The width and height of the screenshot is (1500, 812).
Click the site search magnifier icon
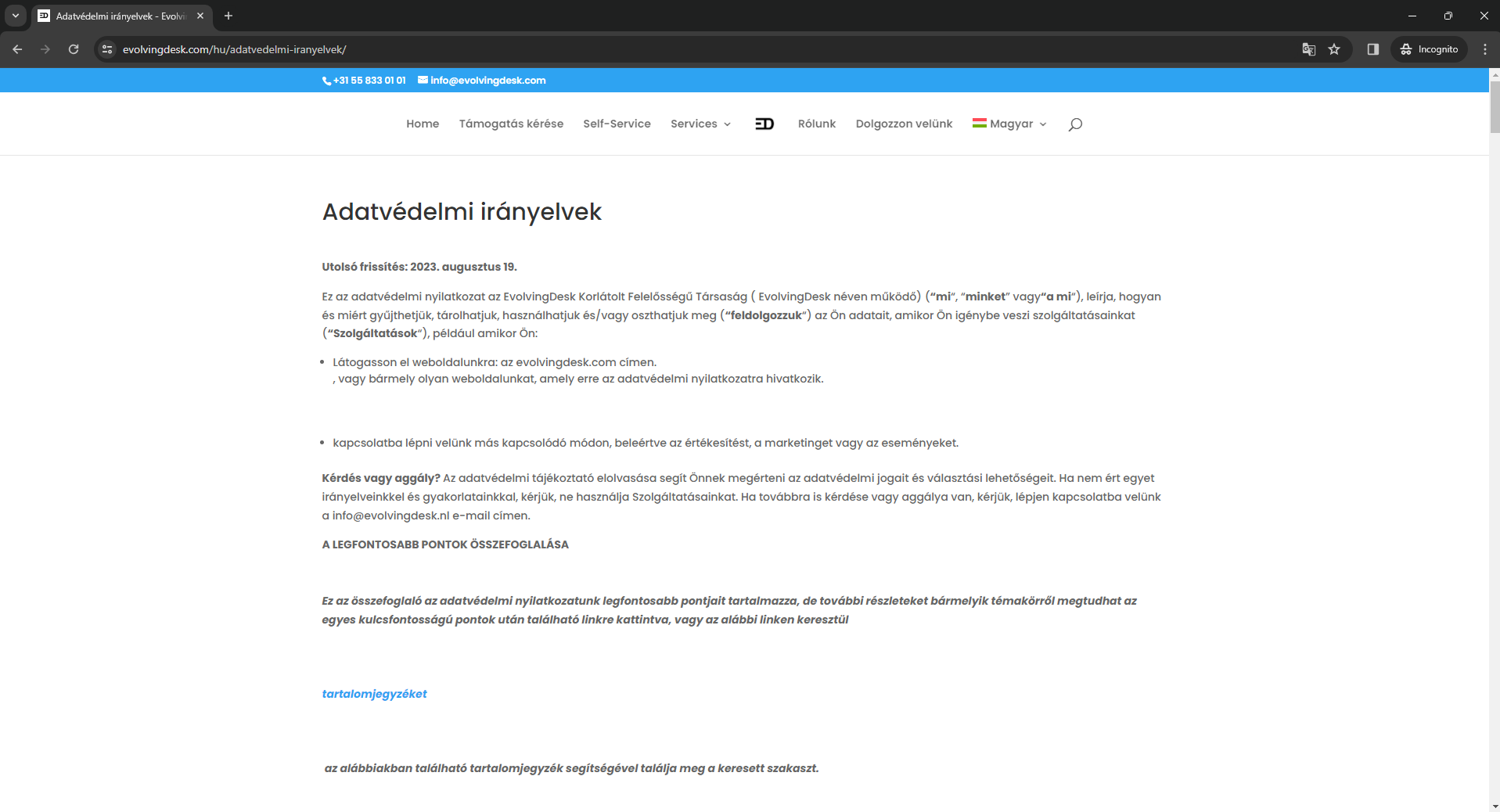coord(1075,124)
